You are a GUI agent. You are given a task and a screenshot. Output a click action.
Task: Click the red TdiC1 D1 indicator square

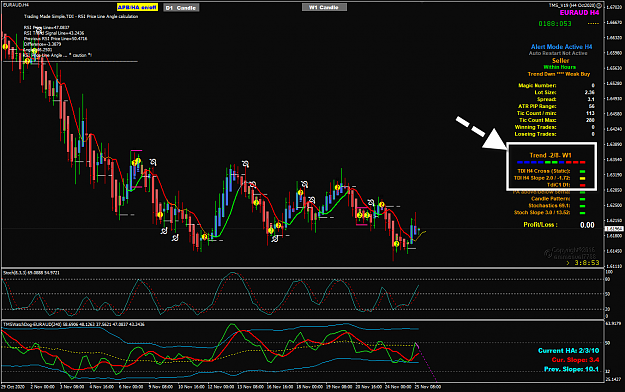point(582,185)
